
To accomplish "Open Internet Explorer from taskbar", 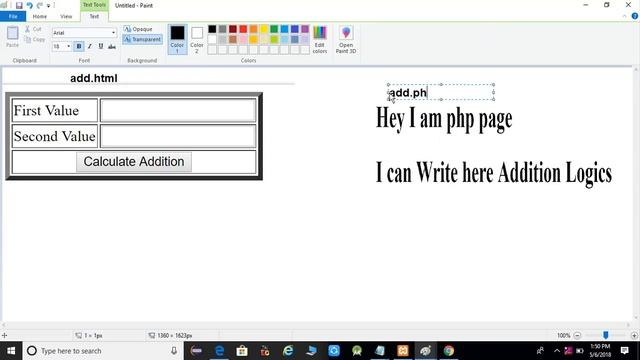I will tap(288, 351).
